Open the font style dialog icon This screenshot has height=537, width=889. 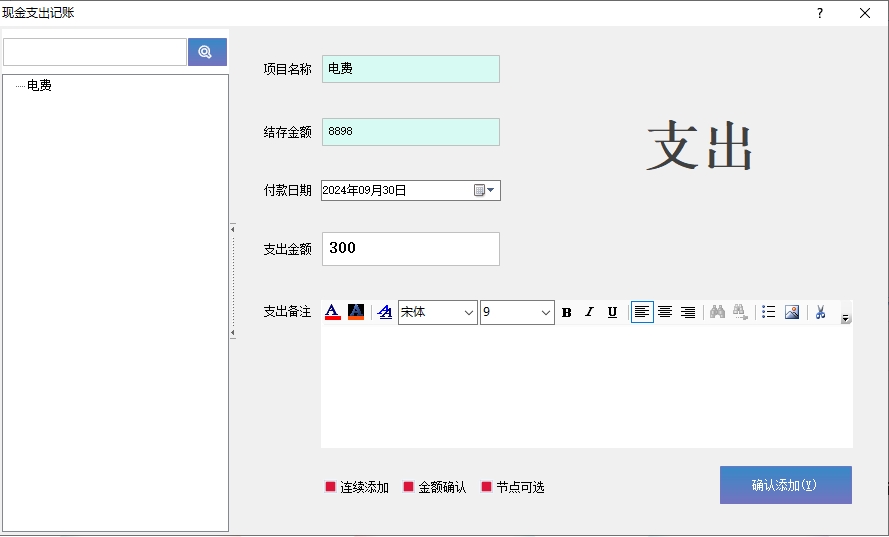(385, 312)
